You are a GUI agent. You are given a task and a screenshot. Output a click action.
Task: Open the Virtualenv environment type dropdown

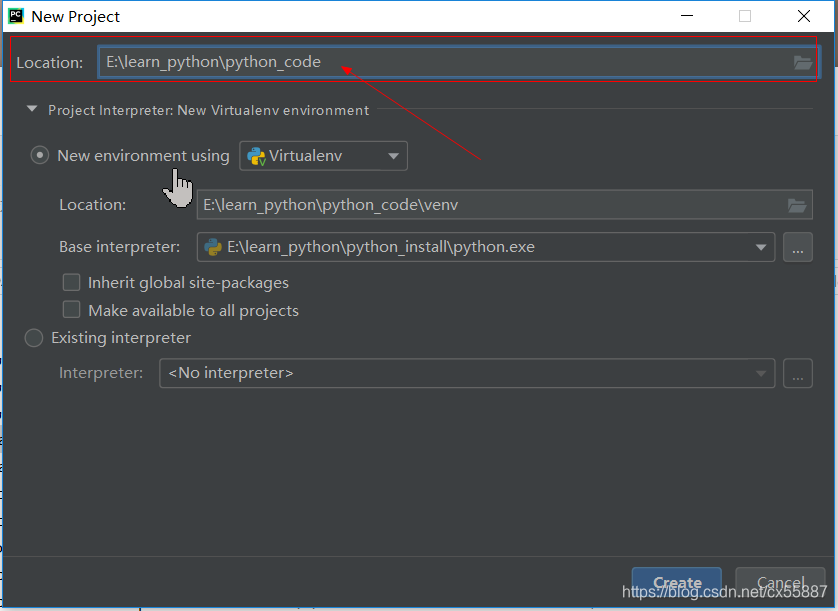tap(323, 156)
